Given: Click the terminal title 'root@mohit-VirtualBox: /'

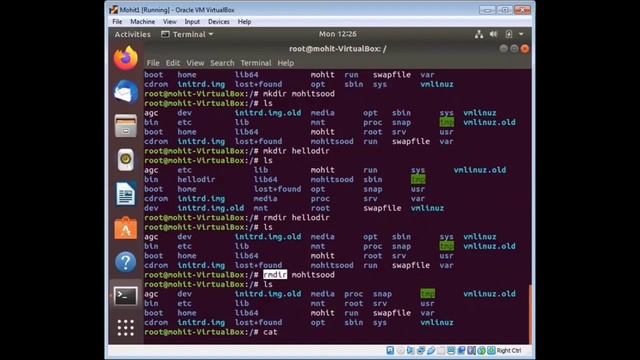Looking at the screenshot, I should pos(338,49).
